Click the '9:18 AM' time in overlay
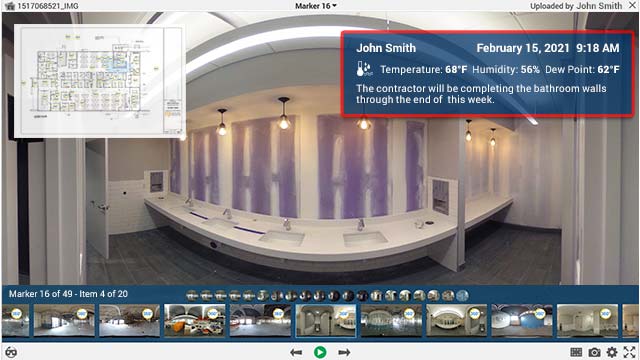 tap(598, 48)
